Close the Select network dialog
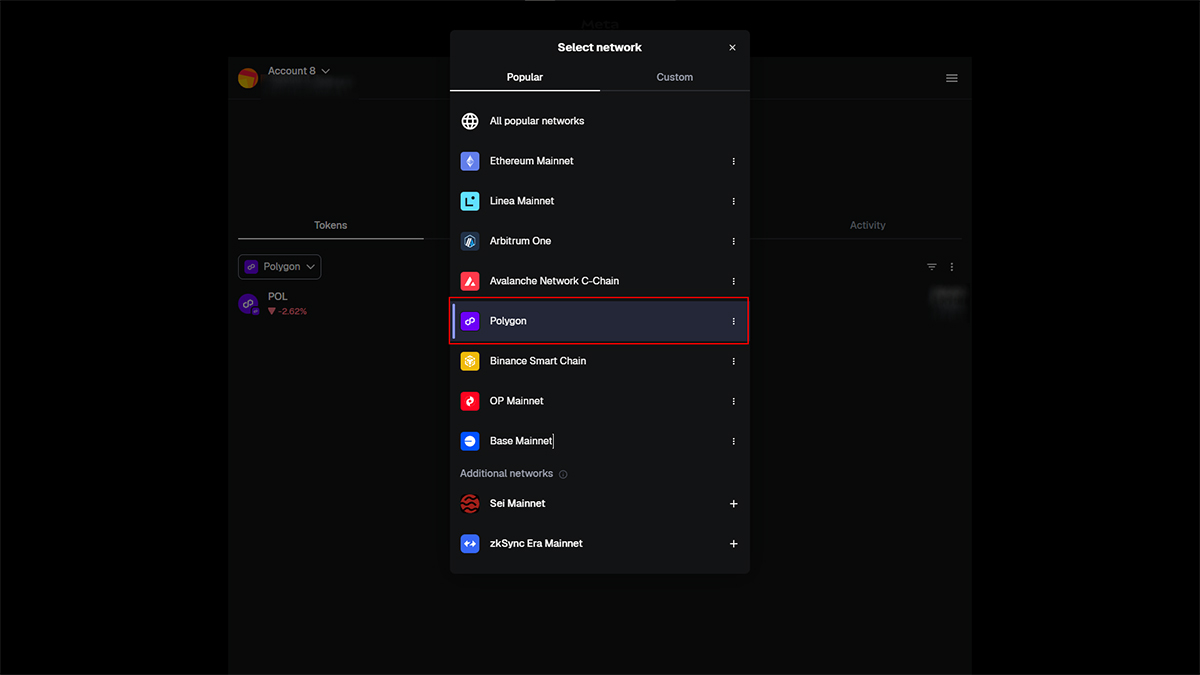 pos(732,47)
